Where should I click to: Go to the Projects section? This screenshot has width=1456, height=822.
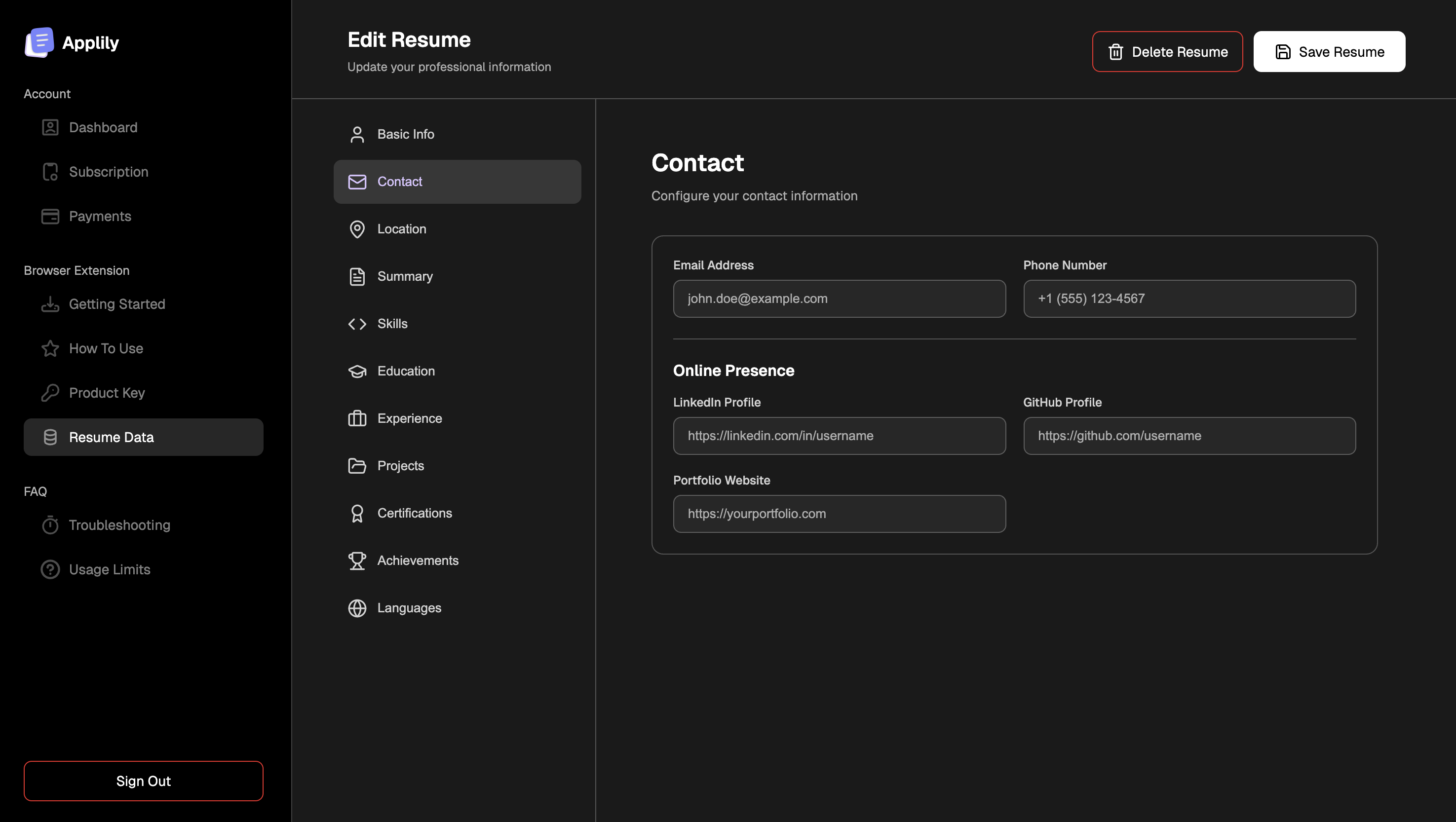(x=400, y=466)
